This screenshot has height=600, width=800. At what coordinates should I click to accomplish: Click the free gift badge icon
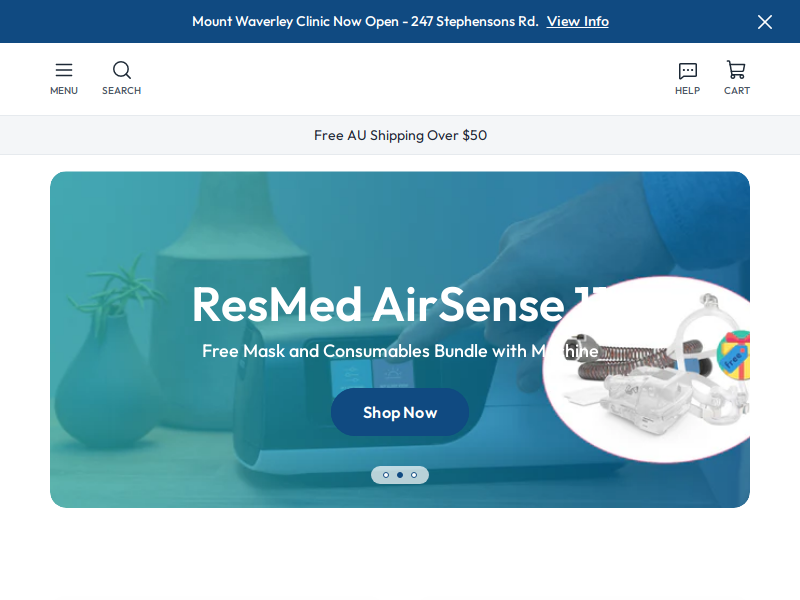click(733, 356)
